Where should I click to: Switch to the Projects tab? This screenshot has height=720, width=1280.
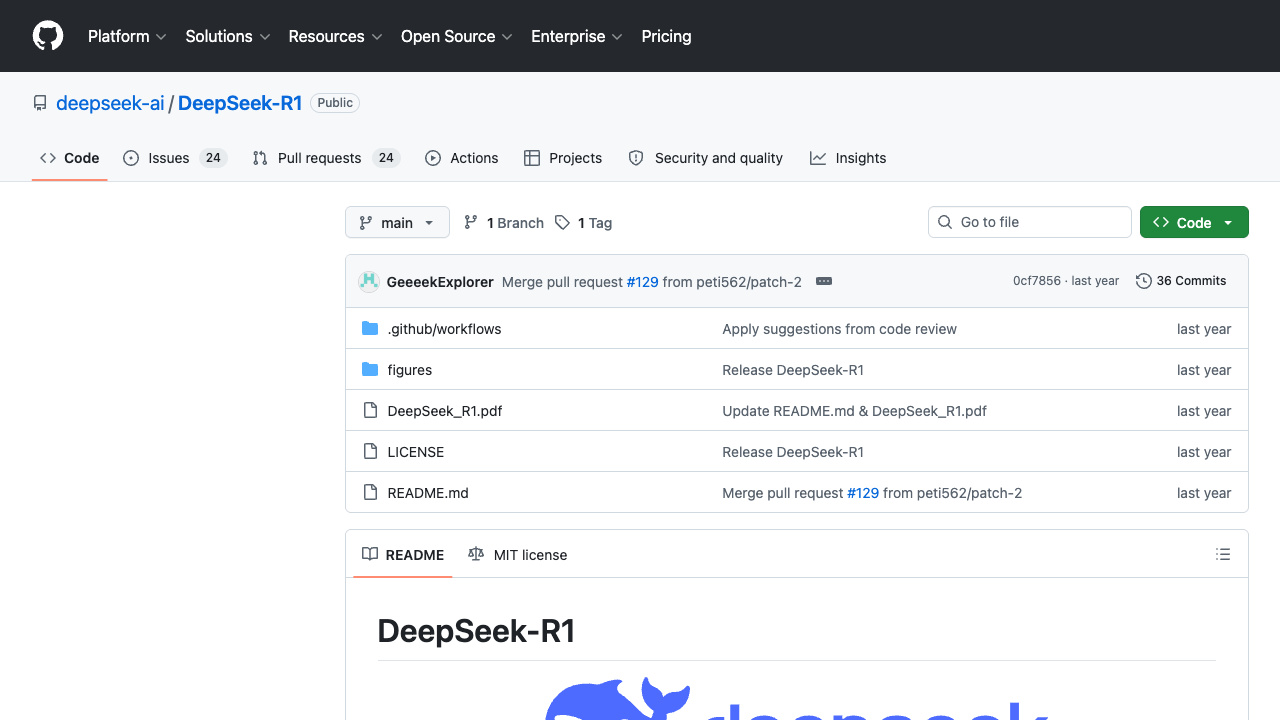tap(563, 158)
